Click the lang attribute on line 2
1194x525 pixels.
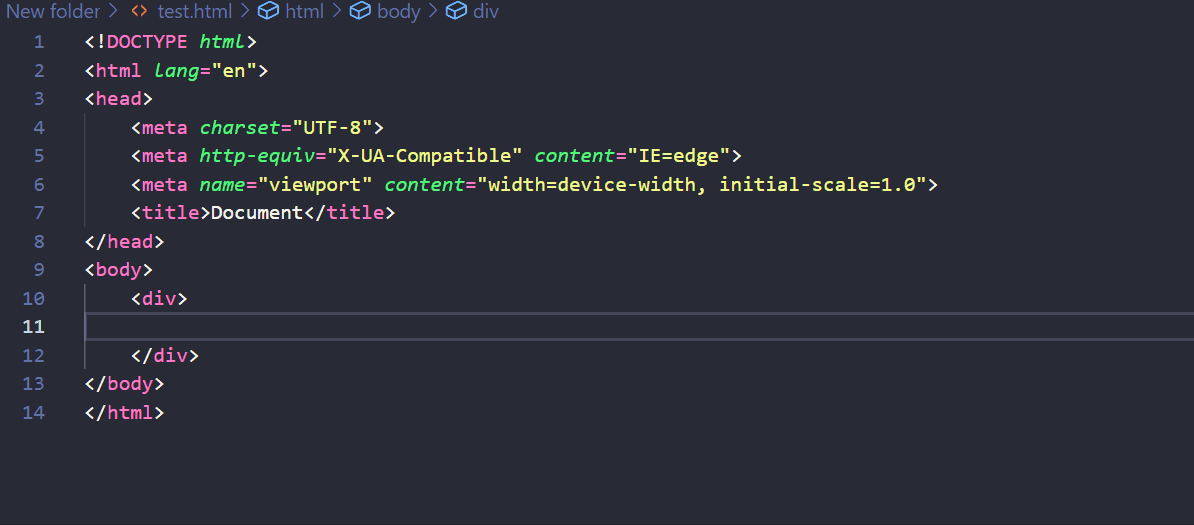point(177,71)
